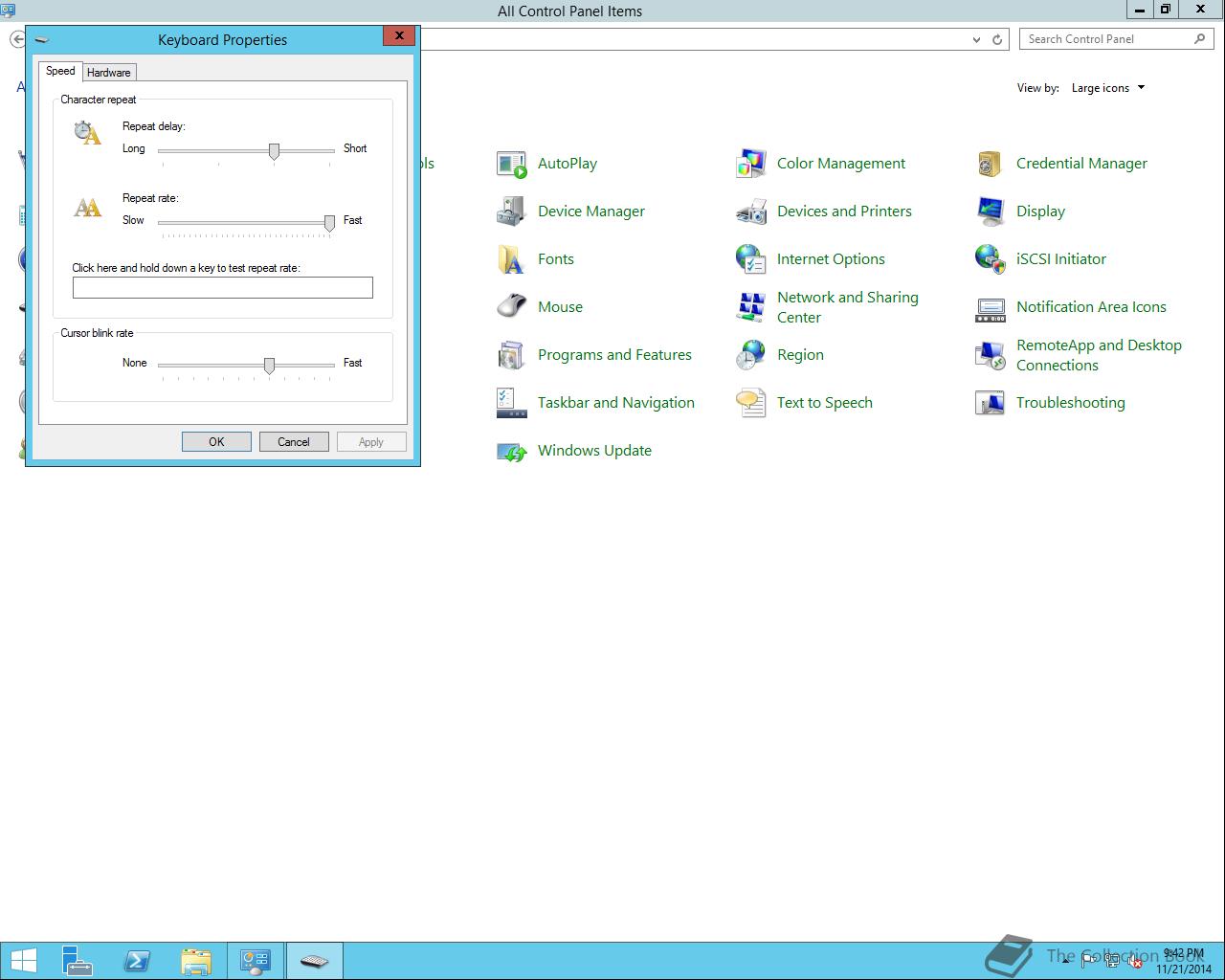Open the Credential Manager icon
This screenshot has width=1225, height=980.
tap(991, 164)
